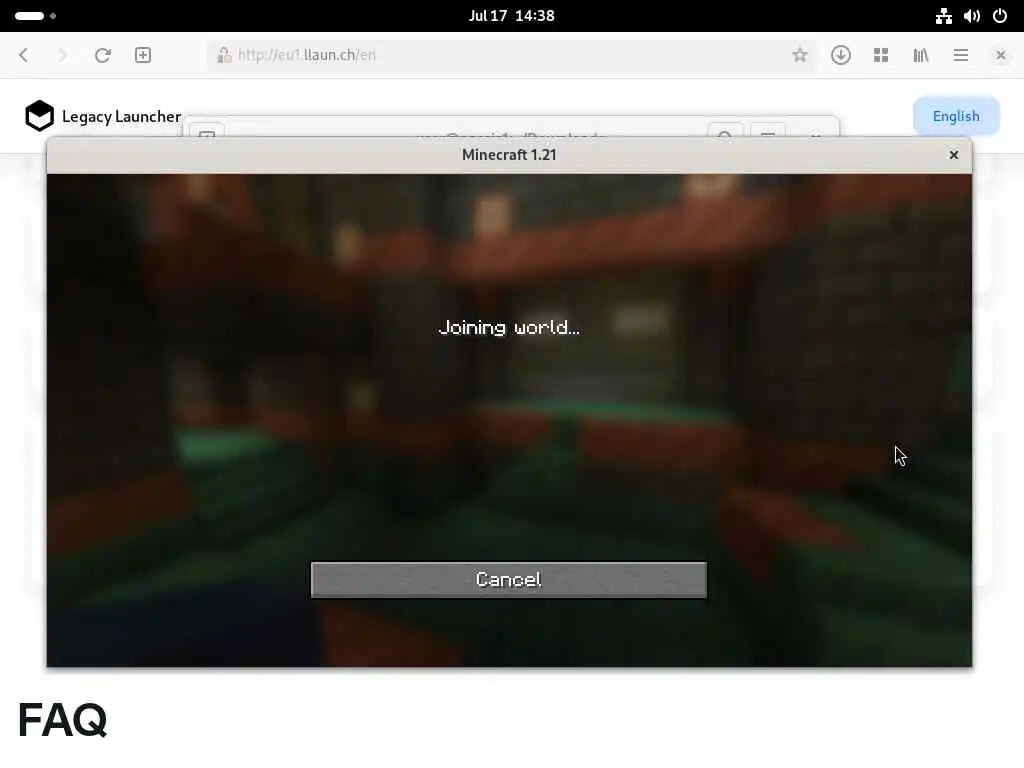Reload the current web page
The width and height of the screenshot is (1024, 768).
pyautogui.click(x=103, y=55)
